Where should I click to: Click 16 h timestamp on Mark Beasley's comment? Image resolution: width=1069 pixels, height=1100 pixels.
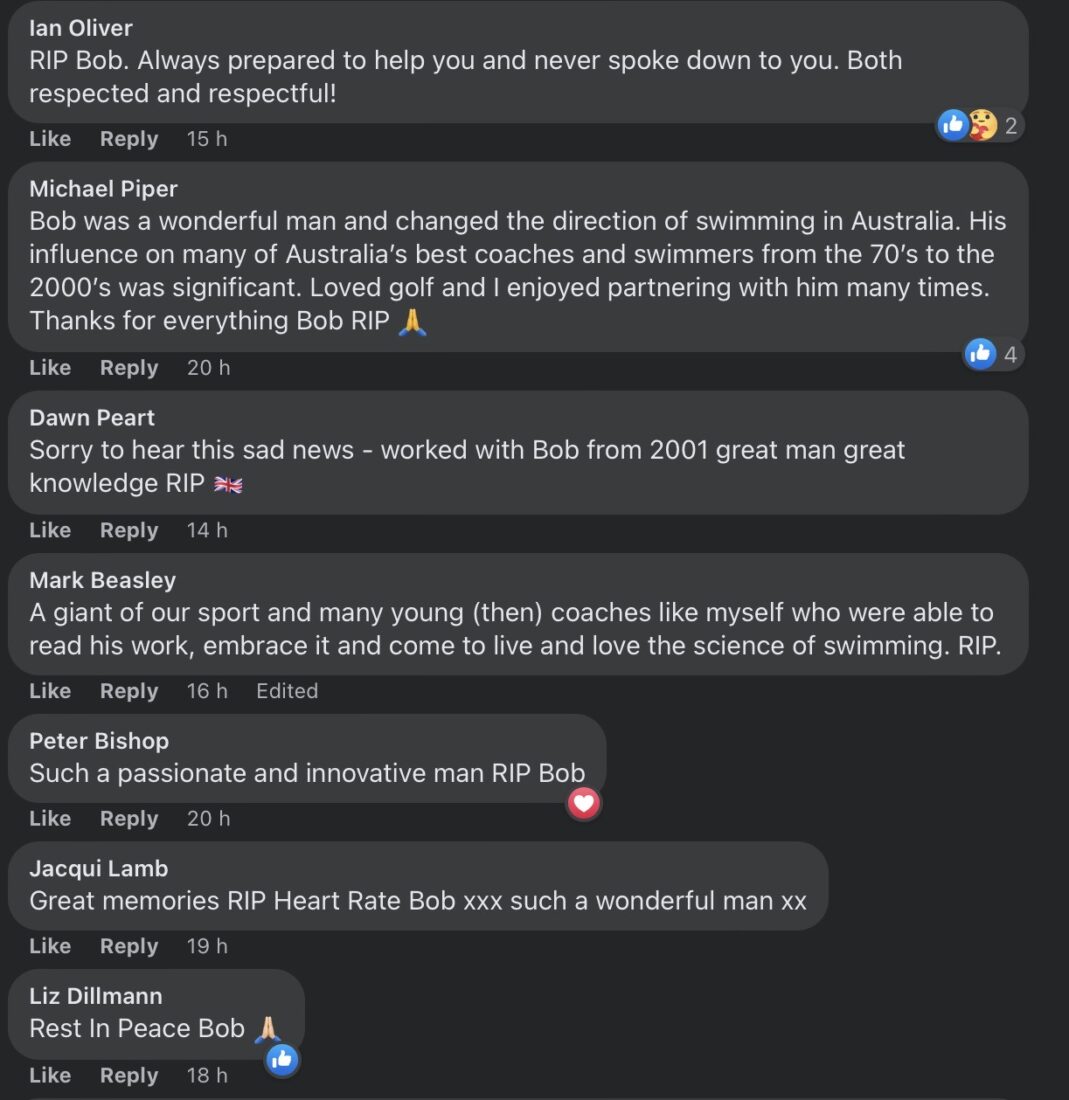pos(207,691)
